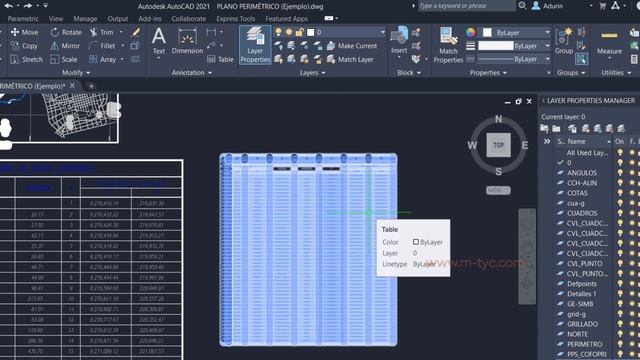Screen dimensions: 640x360
Task: Click New Property Filter icon in Layer Manager
Action: [544, 129]
